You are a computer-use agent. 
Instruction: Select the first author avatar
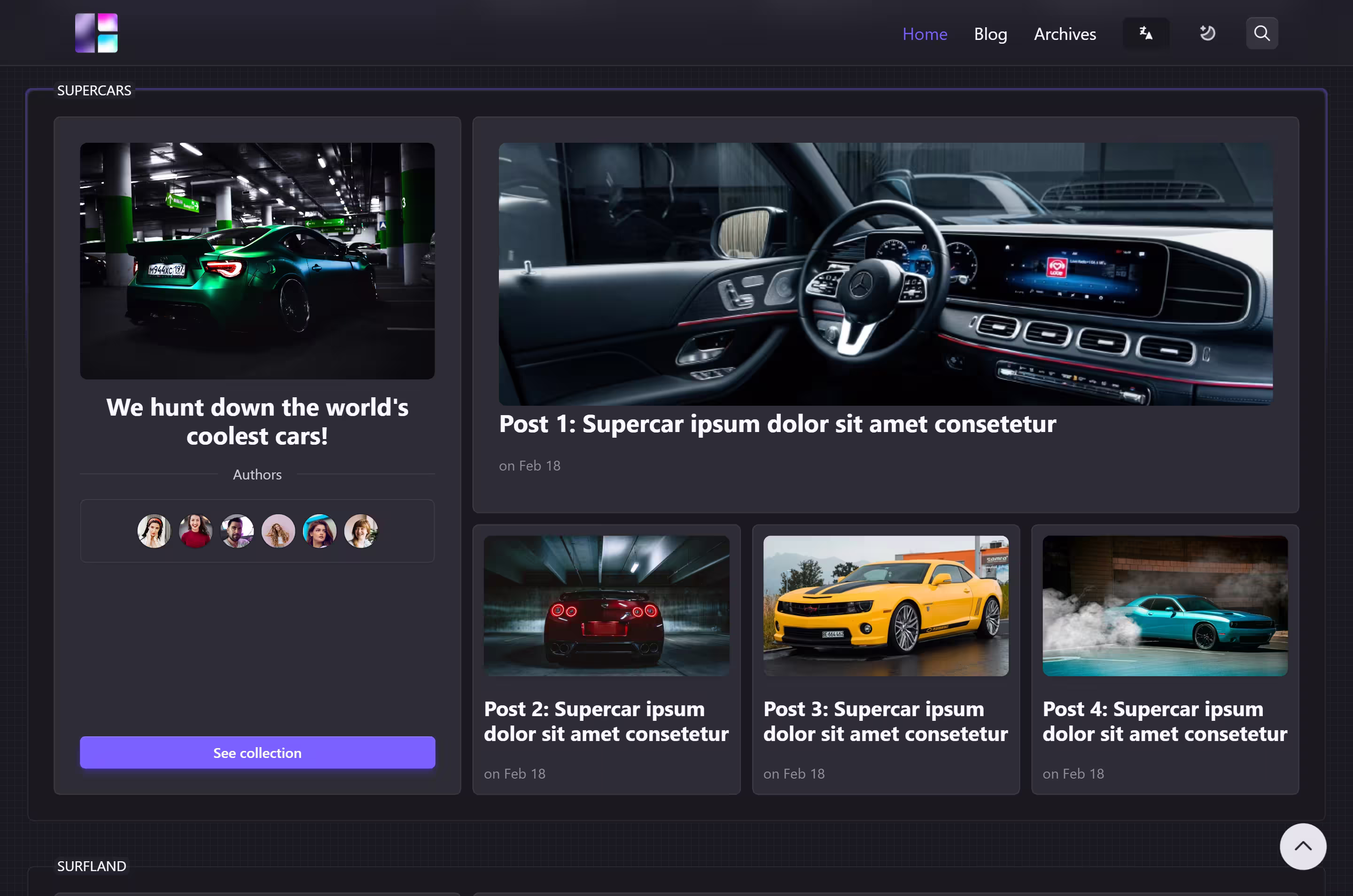coord(154,531)
